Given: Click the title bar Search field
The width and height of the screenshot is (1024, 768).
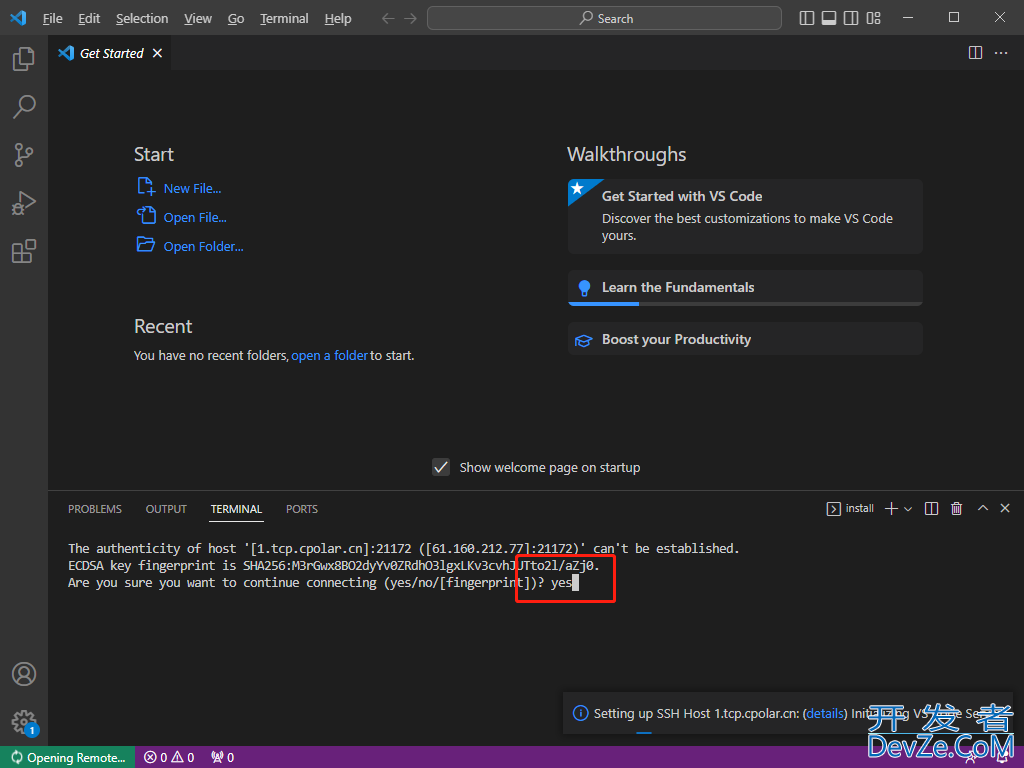Looking at the screenshot, I should point(604,18).
